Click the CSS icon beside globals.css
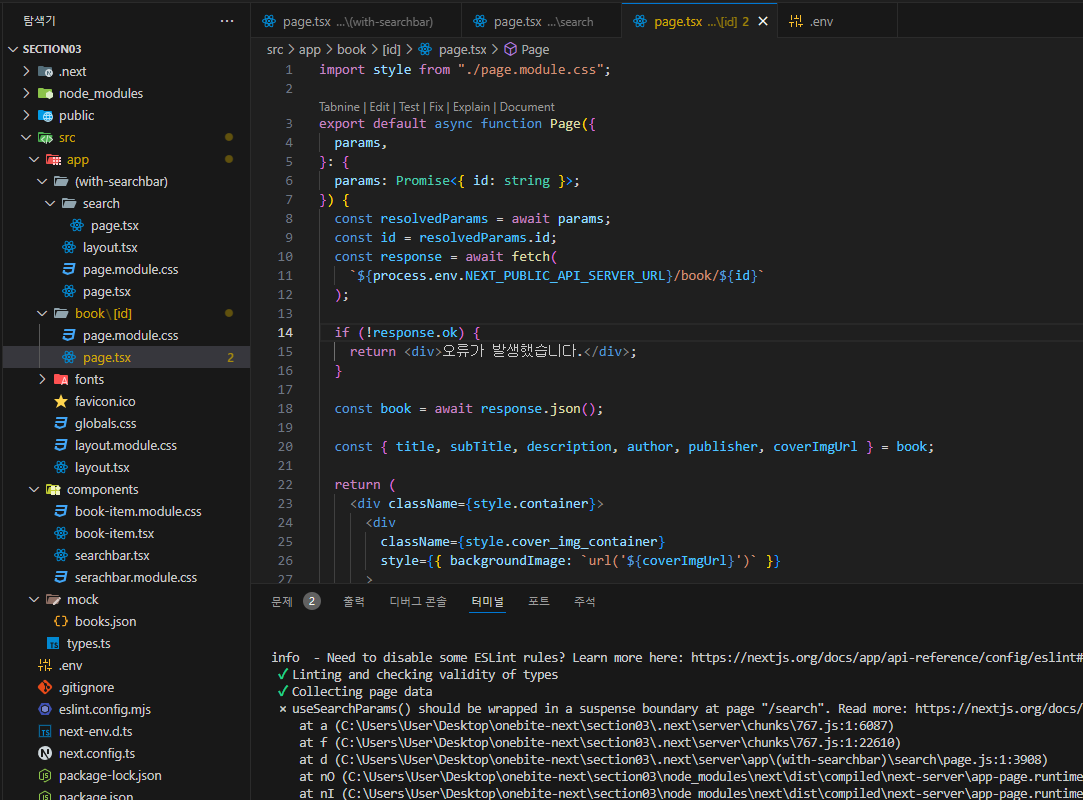 click(x=61, y=423)
